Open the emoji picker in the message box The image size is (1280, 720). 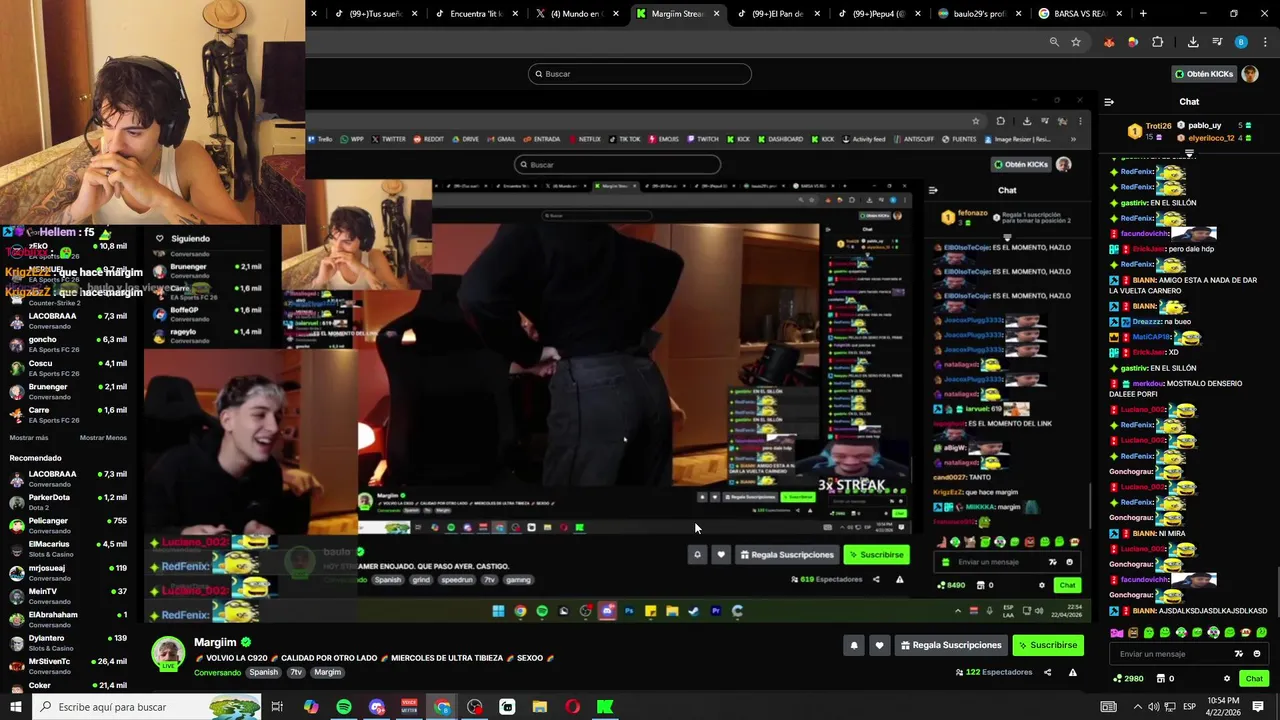(x=1257, y=654)
